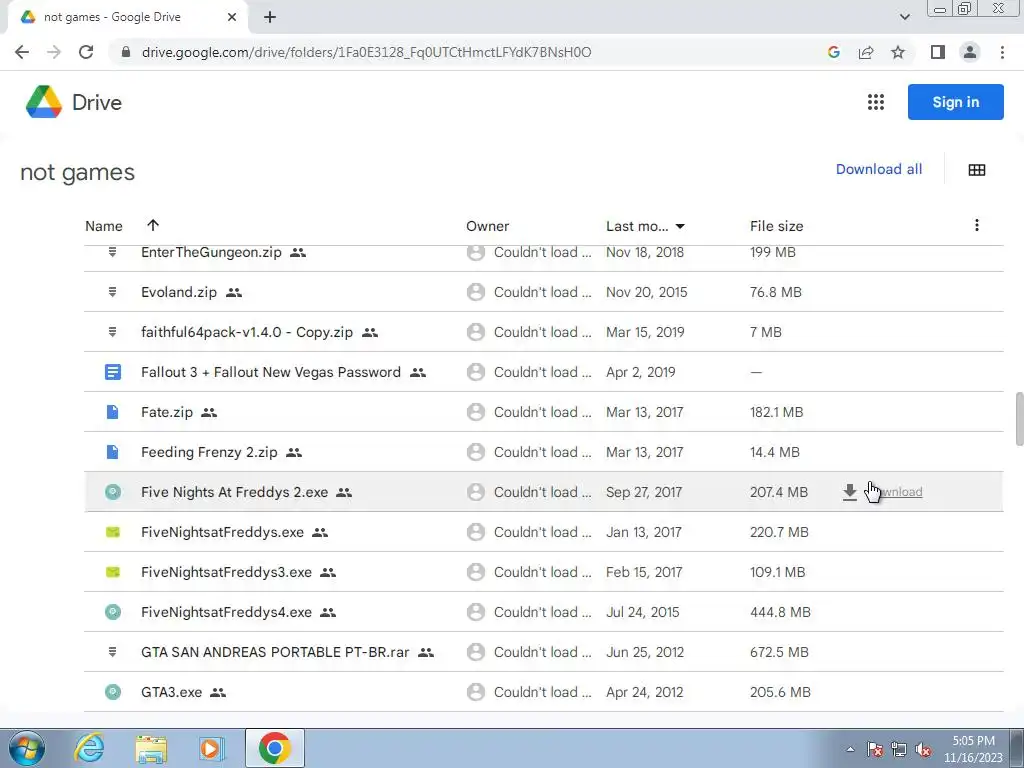This screenshot has height=768, width=1024.
Task: Click the 444.8 MB file size value
Action: [x=780, y=613]
